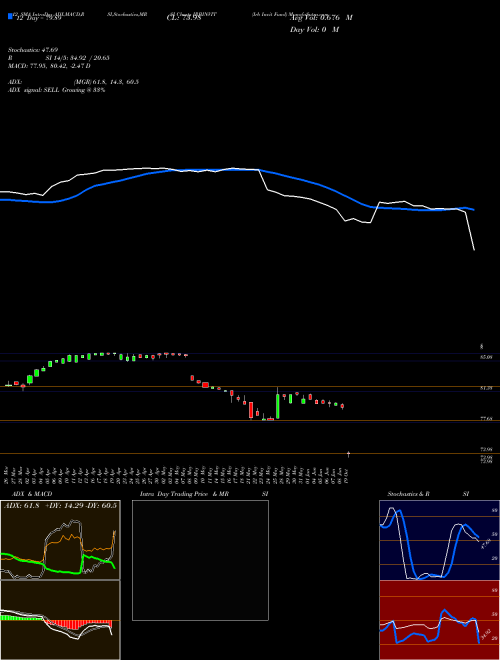500x660 pixels.
Task: Click the 'CL: 73.98' closing price text
Action: 184,18
